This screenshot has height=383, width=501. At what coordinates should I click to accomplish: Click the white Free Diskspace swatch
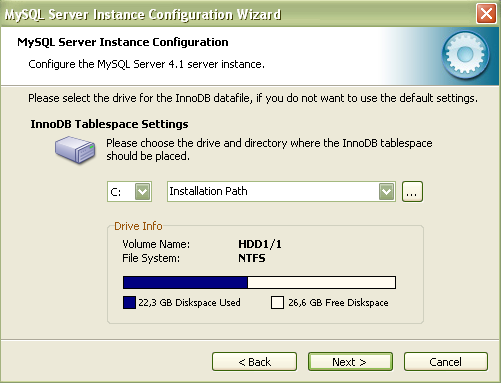pos(277,303)
